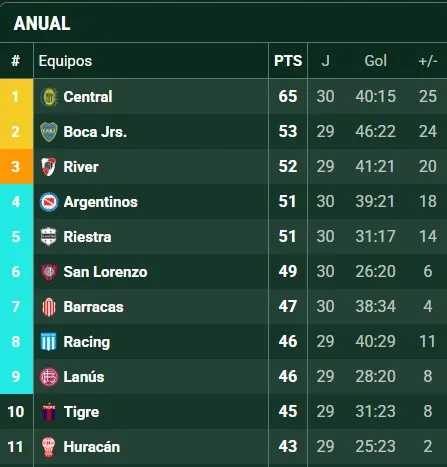This screenshot has height=467, width=447.
Task: Click the orange position 3 marker
Action: tap(16, 167)
